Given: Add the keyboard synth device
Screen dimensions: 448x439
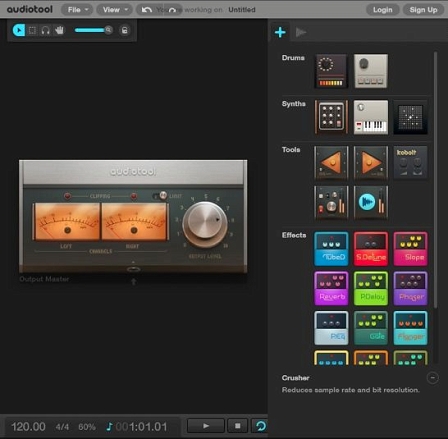Looking at the screenshot, I should point(371,117).
